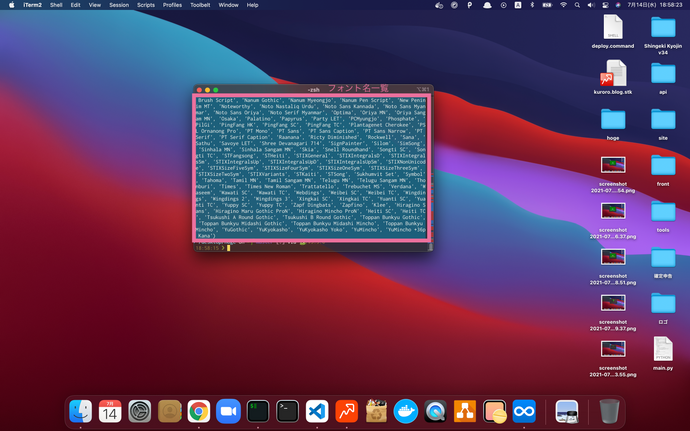Open the volume control in the menu bar
Viewport: 690px width, 431px height.
(591, 5)
